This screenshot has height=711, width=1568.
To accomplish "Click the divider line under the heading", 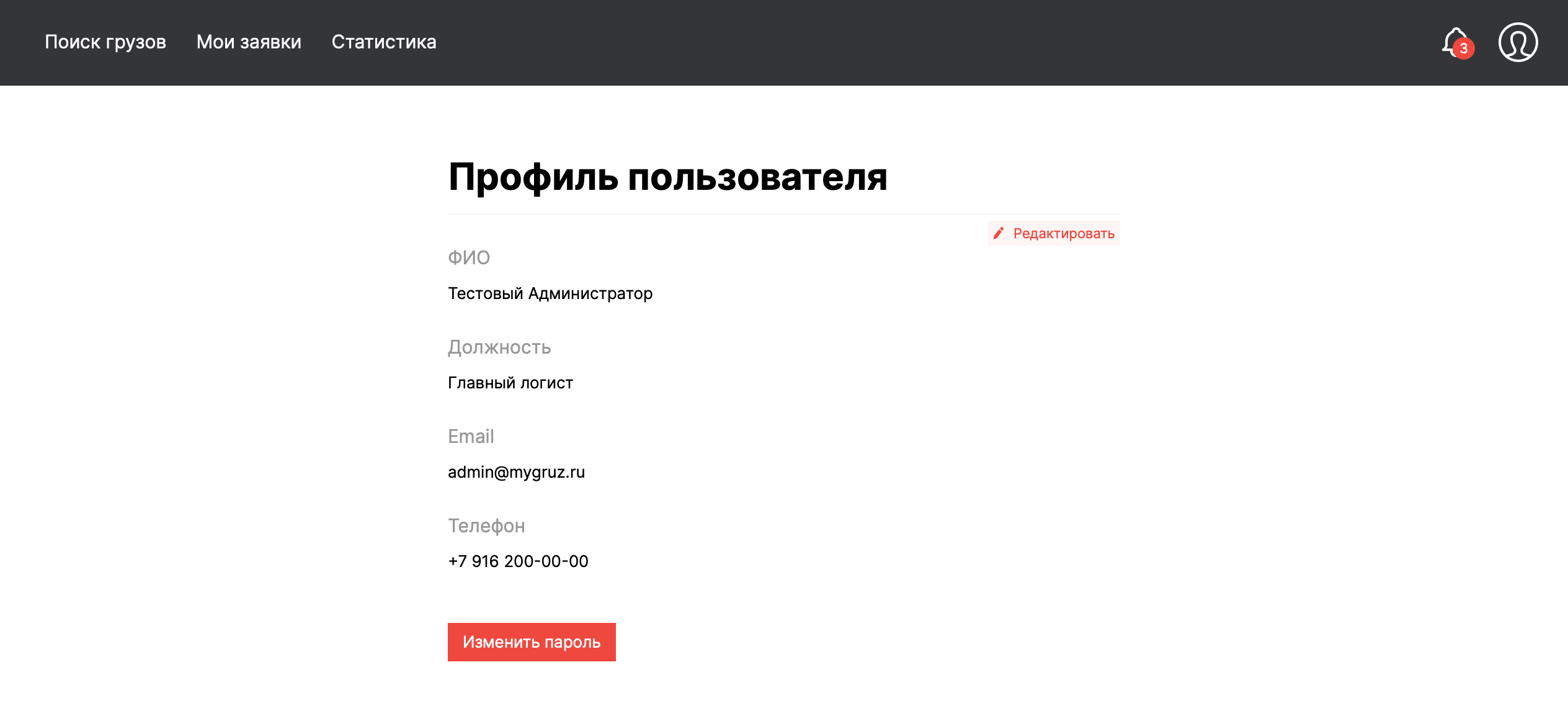I will tap(784, 214).
